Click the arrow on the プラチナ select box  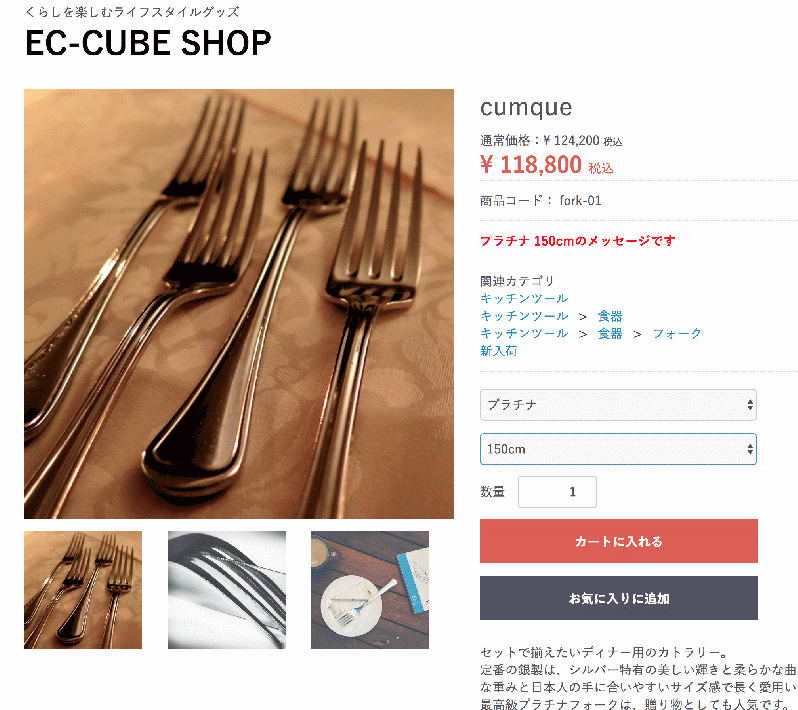click(750, 405)
